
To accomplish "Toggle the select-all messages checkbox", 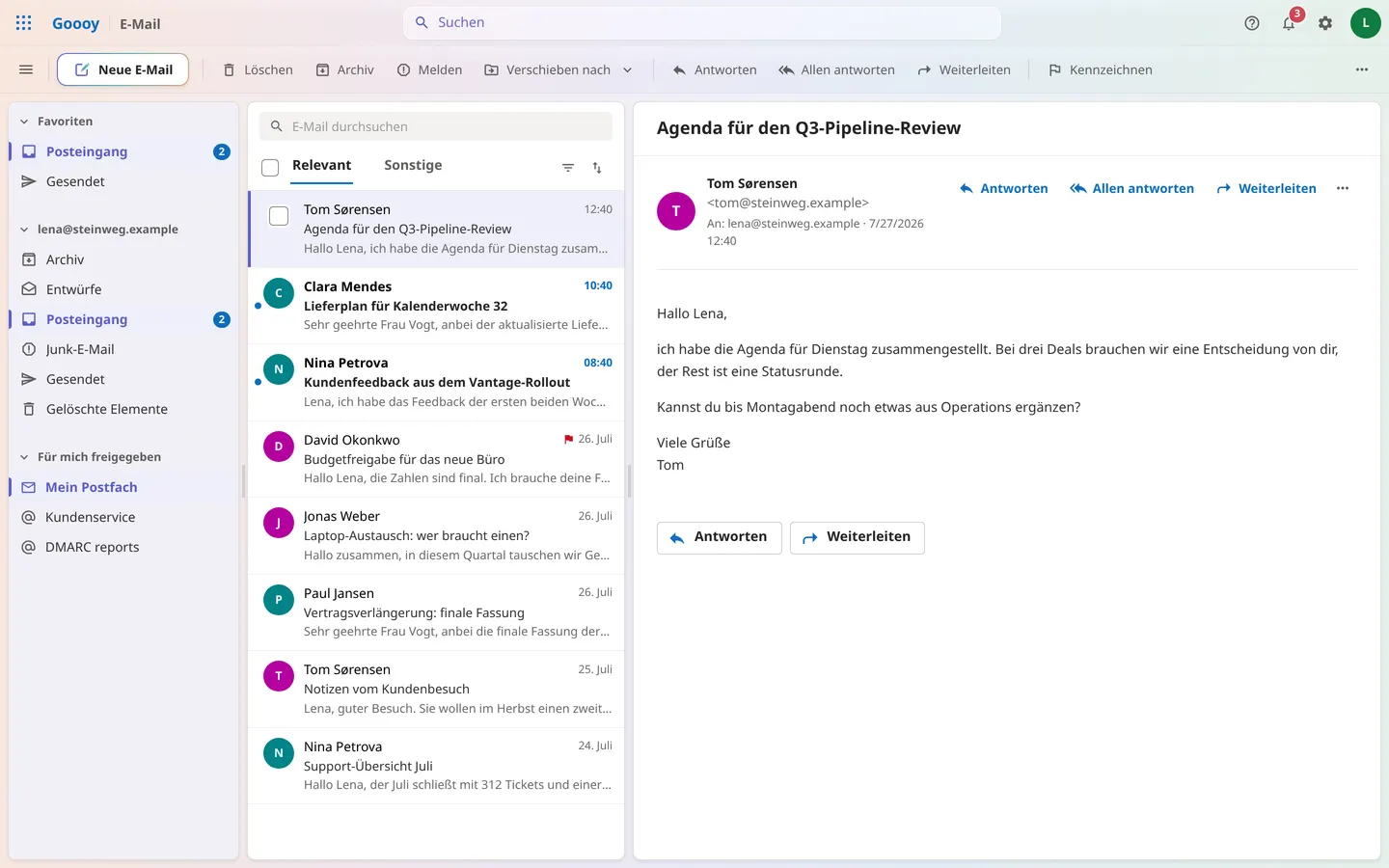I will click(x=270, y=168).
